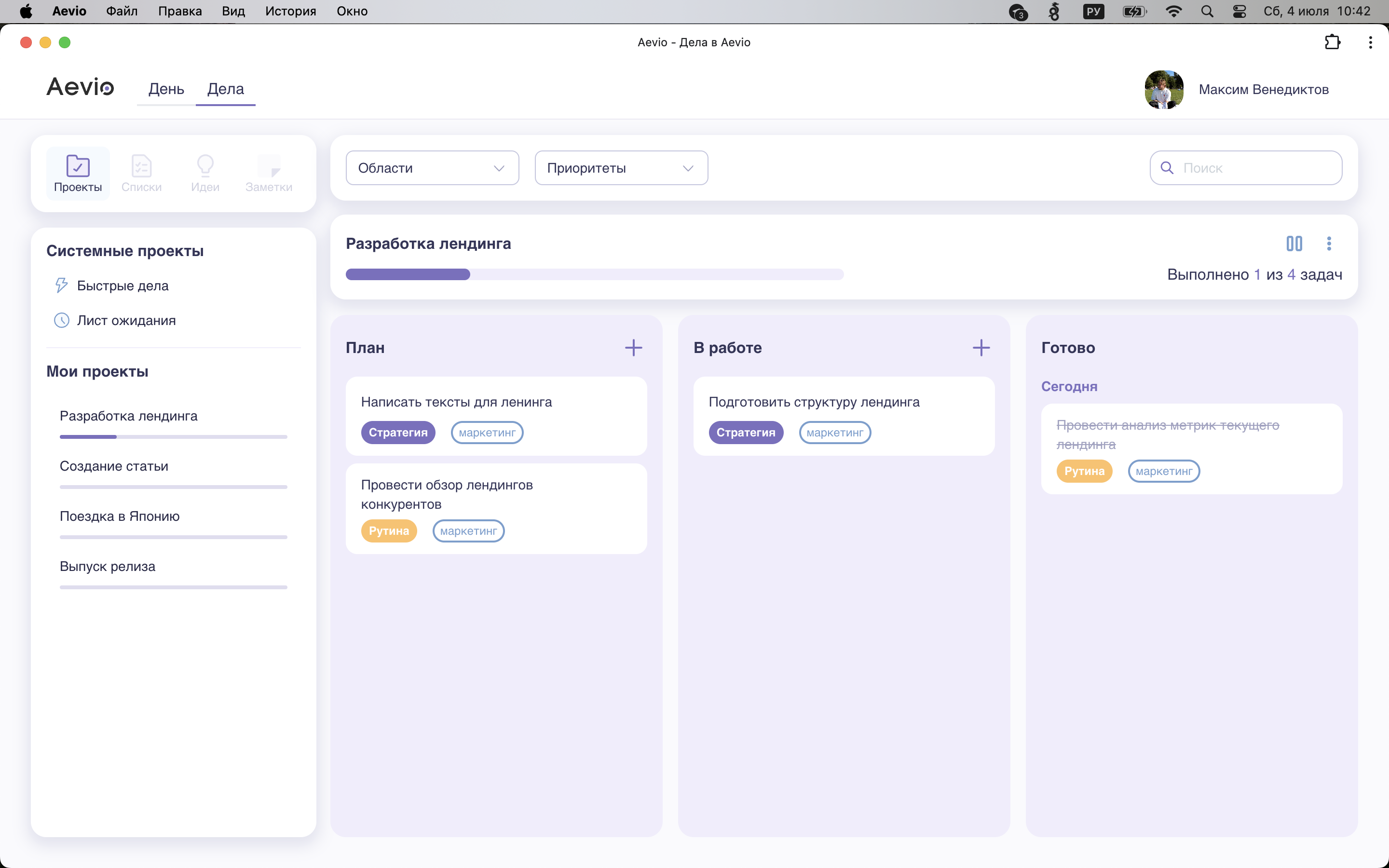This screenshot has height=868, width=1389.
Task: Add a task to План column
Action: click(x=633, y=347)
